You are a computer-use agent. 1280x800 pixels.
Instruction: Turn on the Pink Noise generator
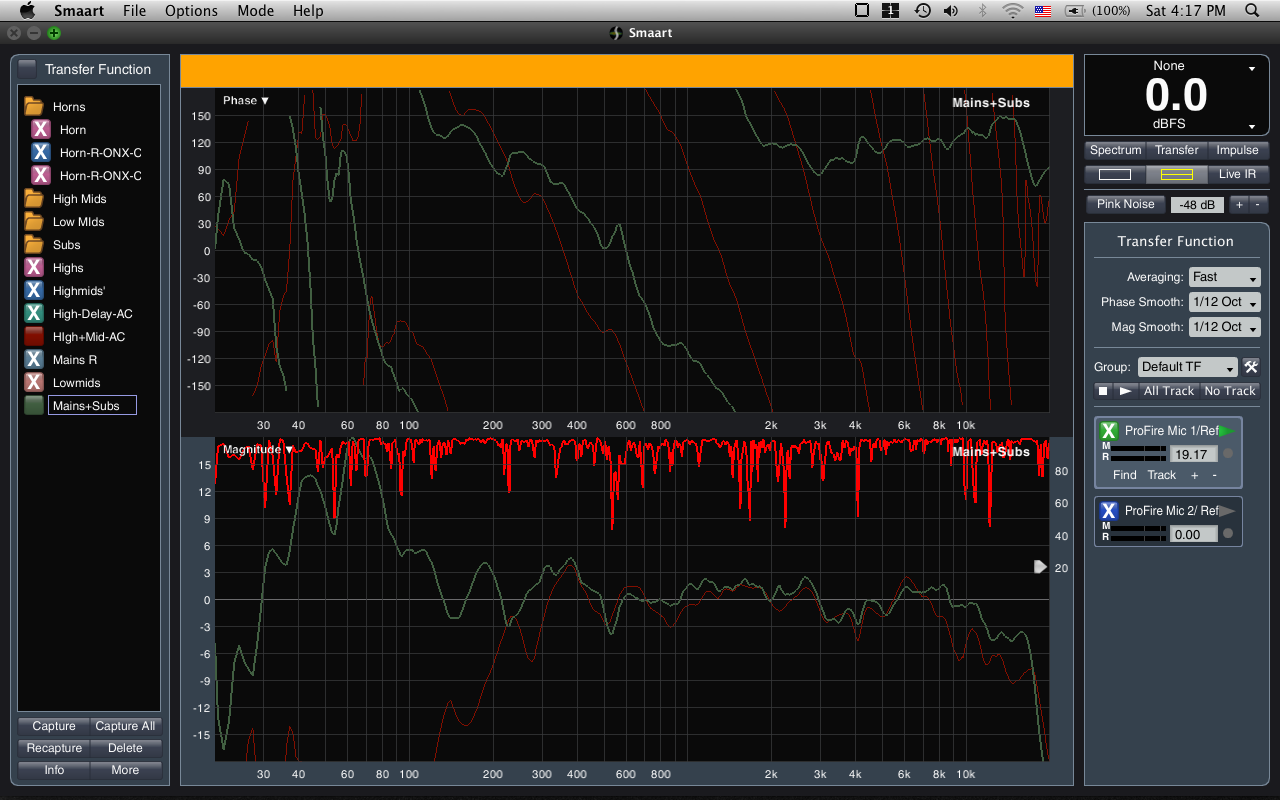coord(1125,204)
